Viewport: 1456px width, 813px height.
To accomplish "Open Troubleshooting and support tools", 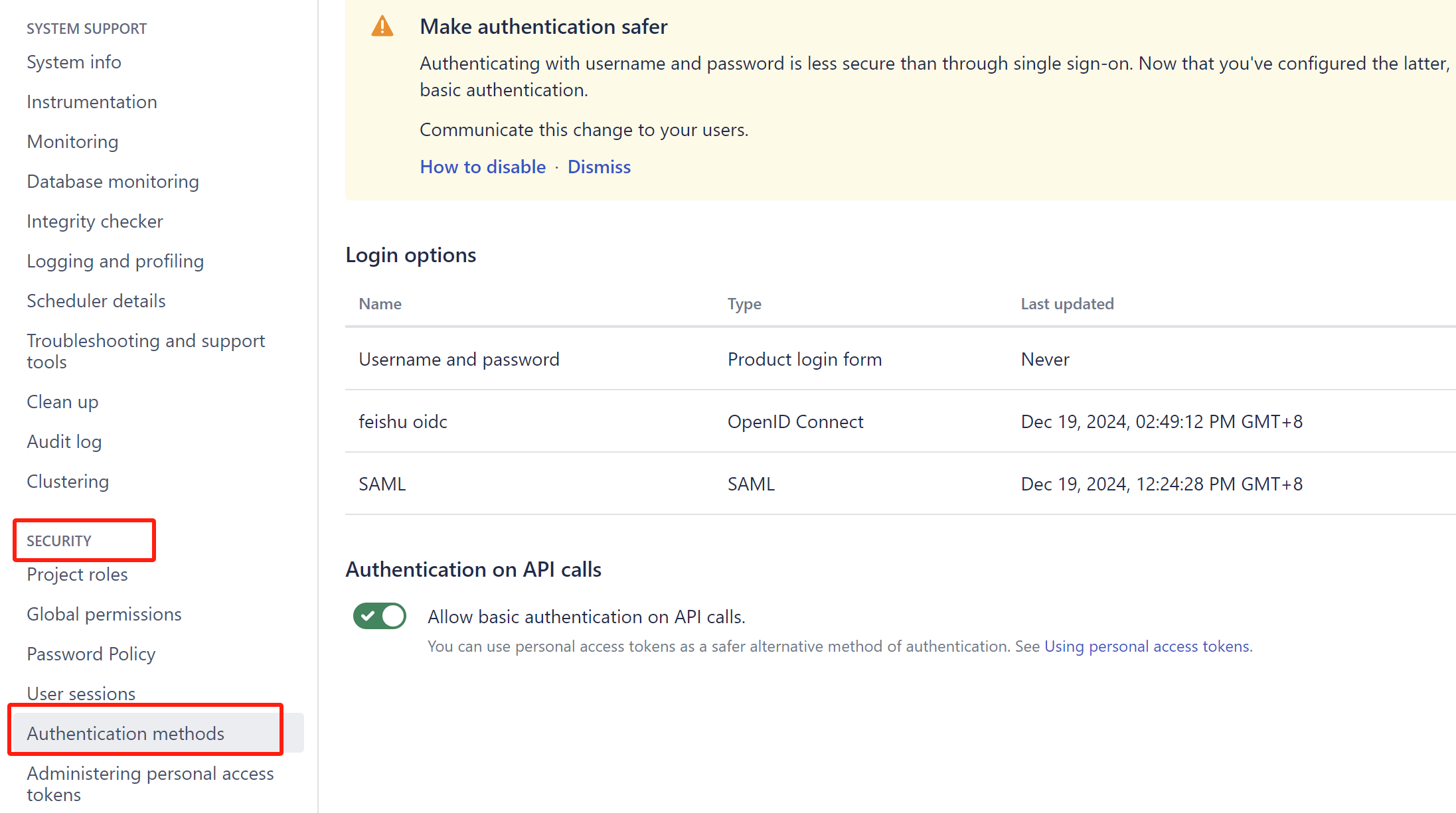I will click(145, 351).
